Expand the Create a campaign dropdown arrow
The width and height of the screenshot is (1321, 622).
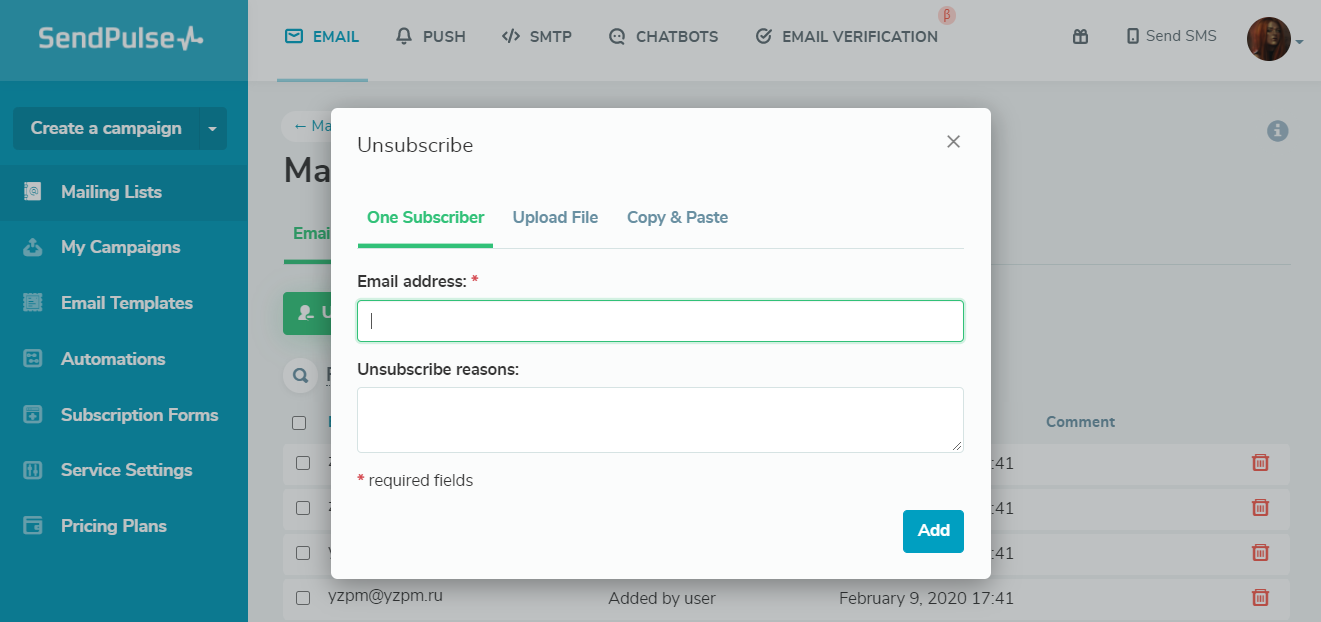click(213, 129)
